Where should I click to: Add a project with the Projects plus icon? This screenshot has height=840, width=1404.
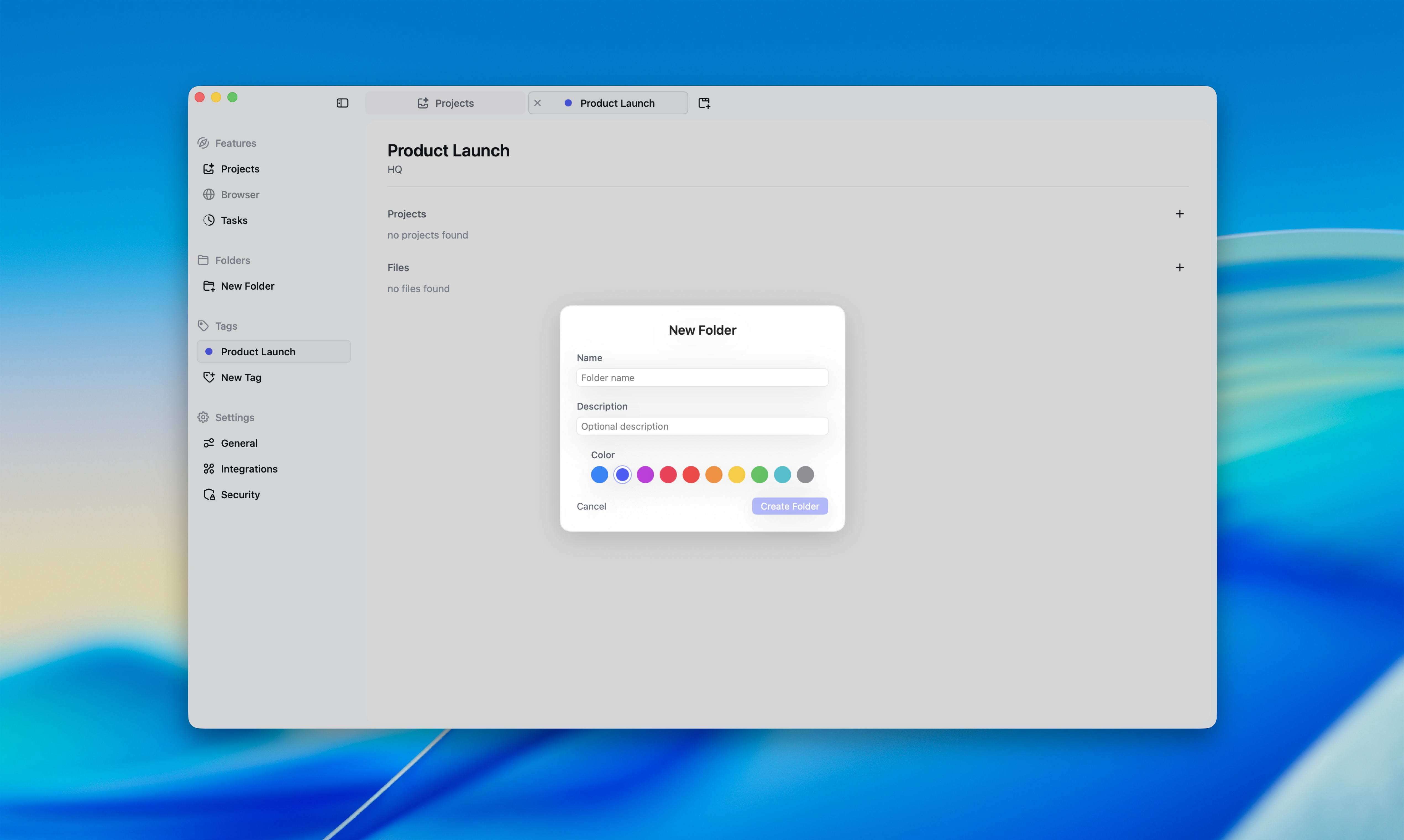tap(1180, 214)
